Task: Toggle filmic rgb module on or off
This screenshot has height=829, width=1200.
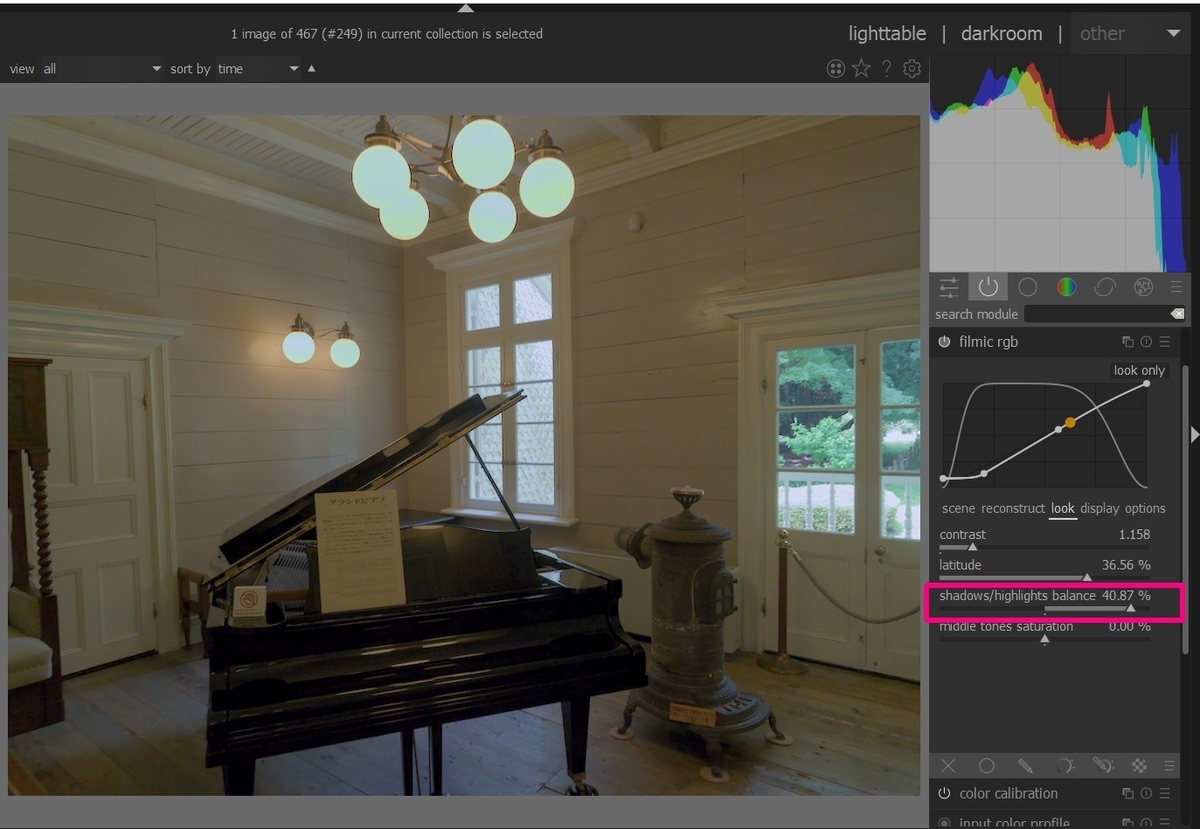Action: click(x=944, y=342)
